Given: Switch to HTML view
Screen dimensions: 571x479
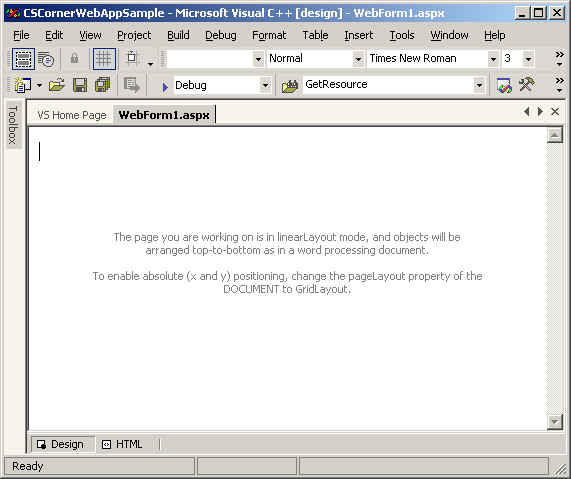Looking at the screenshot, I should click(123, 444).
